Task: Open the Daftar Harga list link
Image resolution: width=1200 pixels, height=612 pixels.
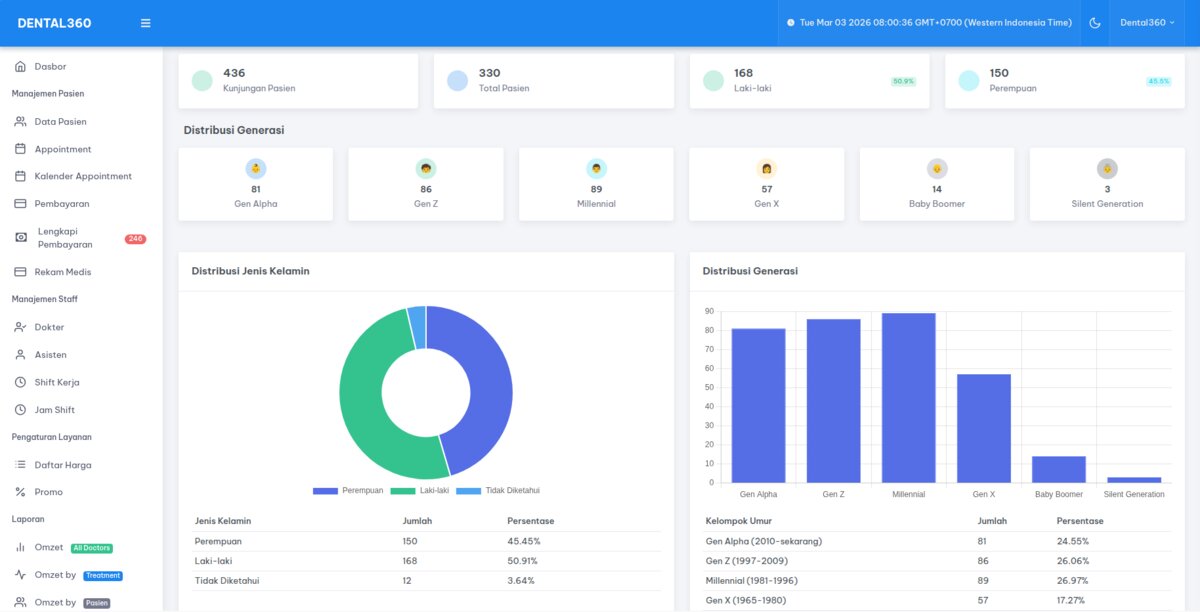Action: pyautogui.click(x=62, y=465)
